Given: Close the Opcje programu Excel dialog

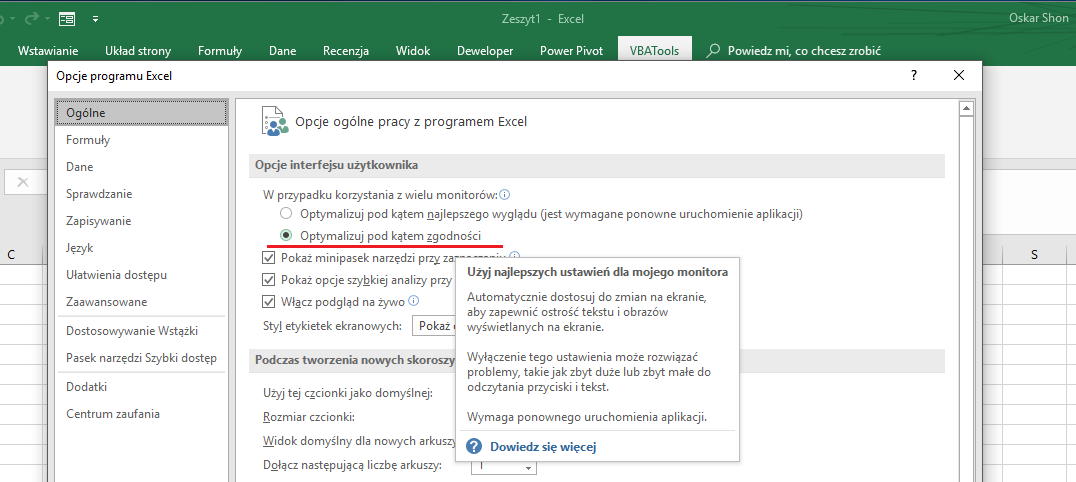Looking at the screenshot, I should (x=959, y=76).
